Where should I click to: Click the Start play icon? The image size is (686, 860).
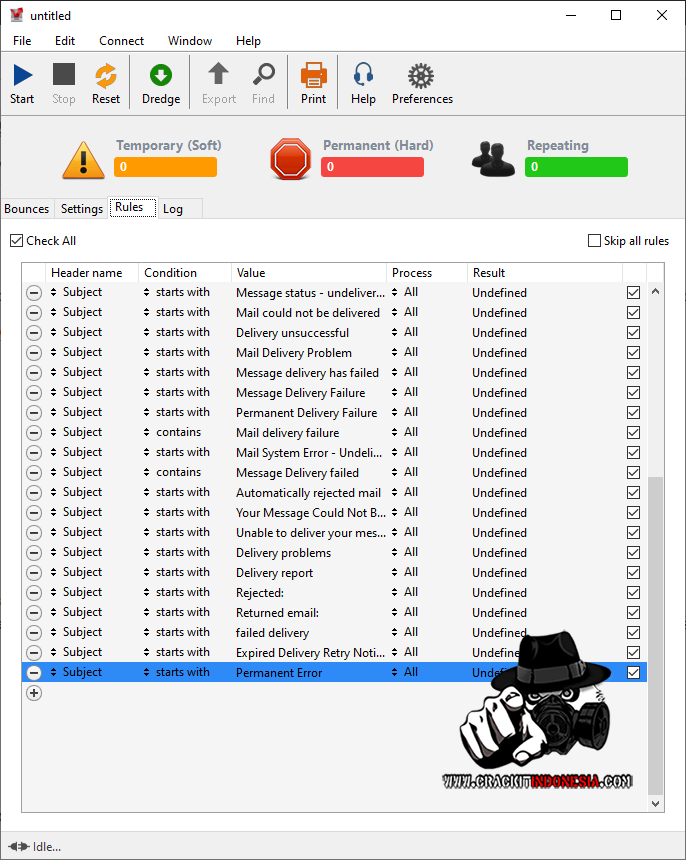point(22,75)
